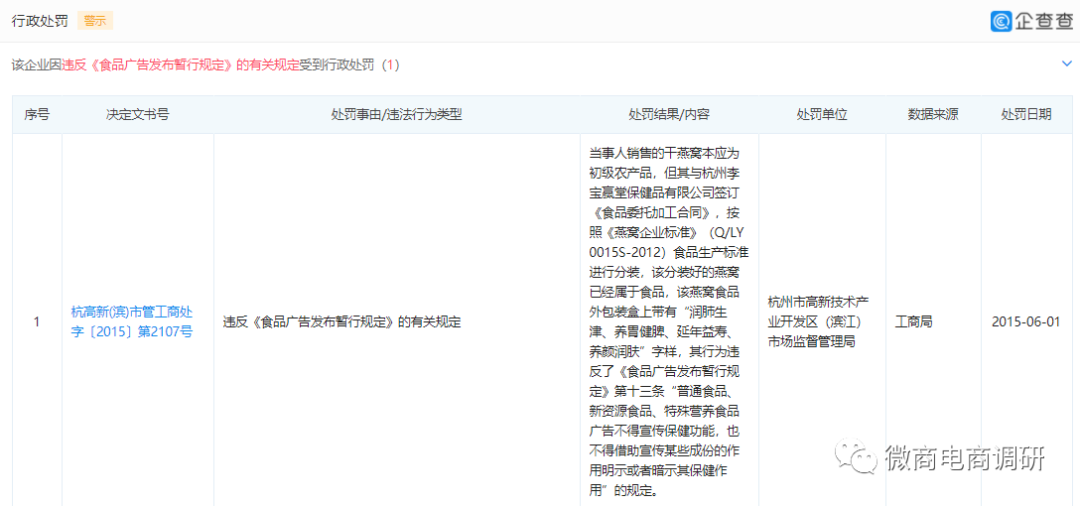The width and height of the screenshot is (1080, 506).
Task: Collapse the penalty section with the chevron
Action: (x=1066, y=64)
